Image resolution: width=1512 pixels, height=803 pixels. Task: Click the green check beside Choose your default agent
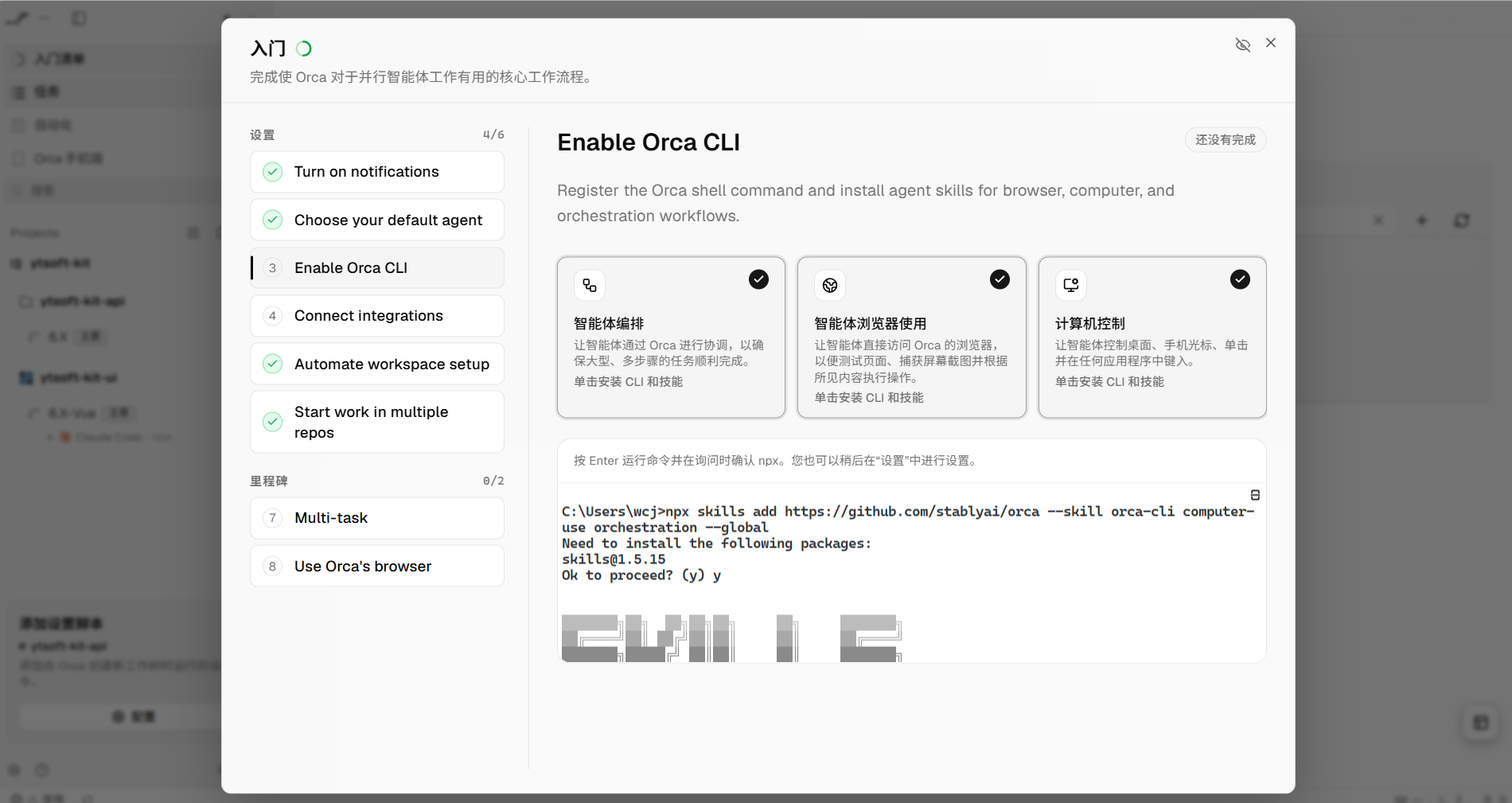tap(273, 220)
